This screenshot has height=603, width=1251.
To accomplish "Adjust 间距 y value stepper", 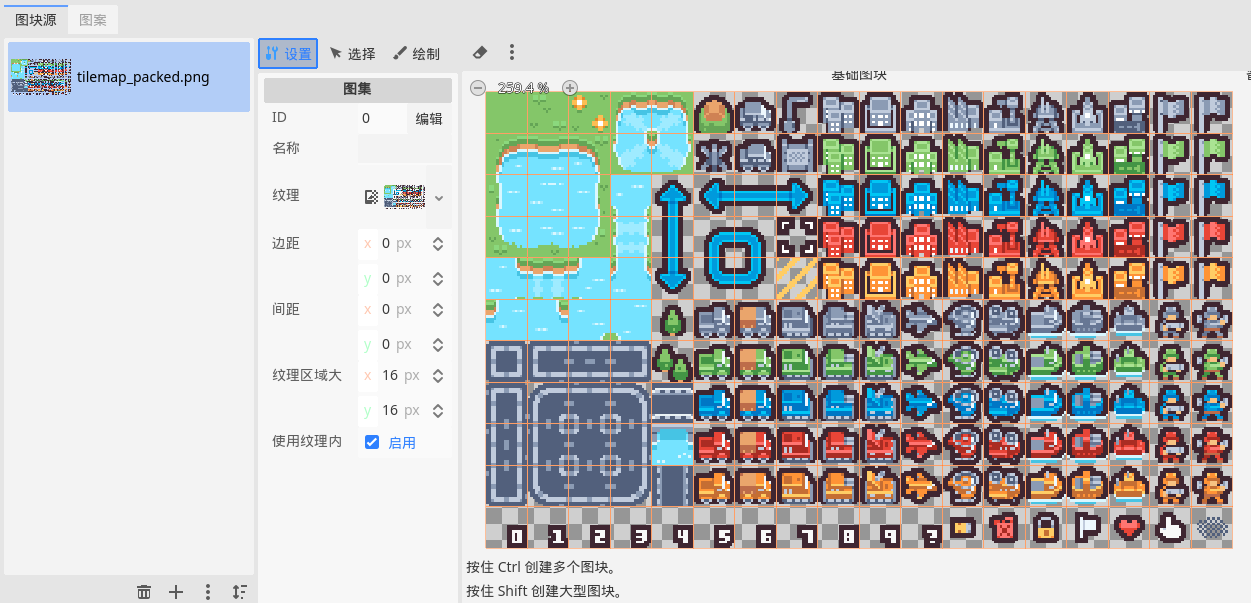I will [437, 344].
